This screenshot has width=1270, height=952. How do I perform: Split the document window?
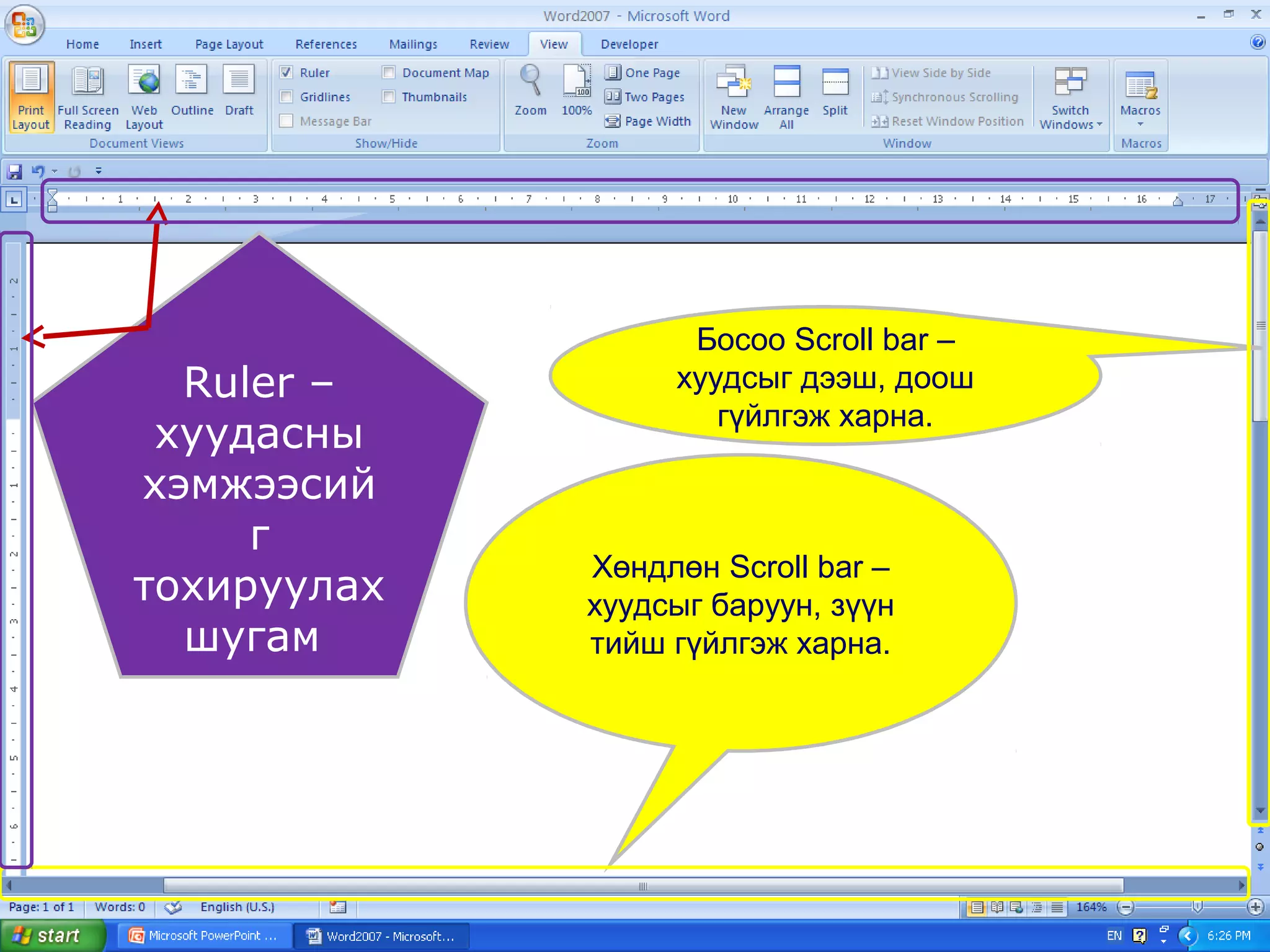pos(835,92)
